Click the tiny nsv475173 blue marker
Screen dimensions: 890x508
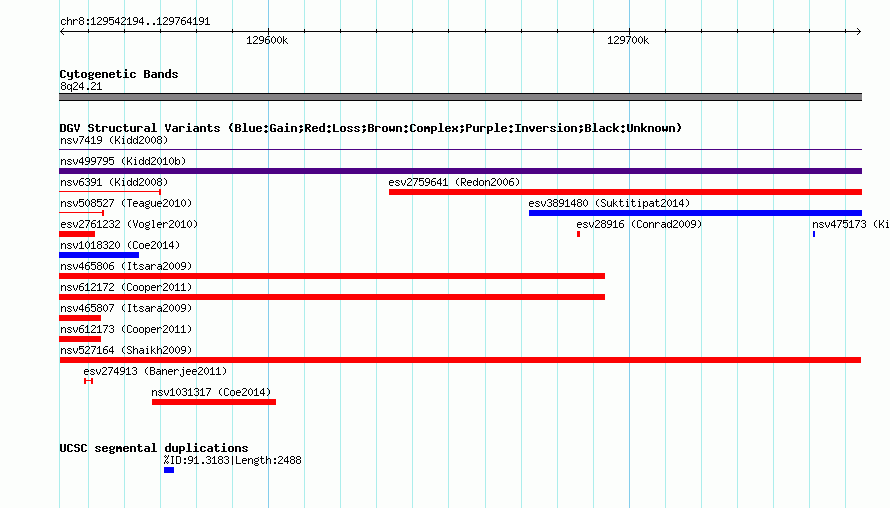click(814, 234)
